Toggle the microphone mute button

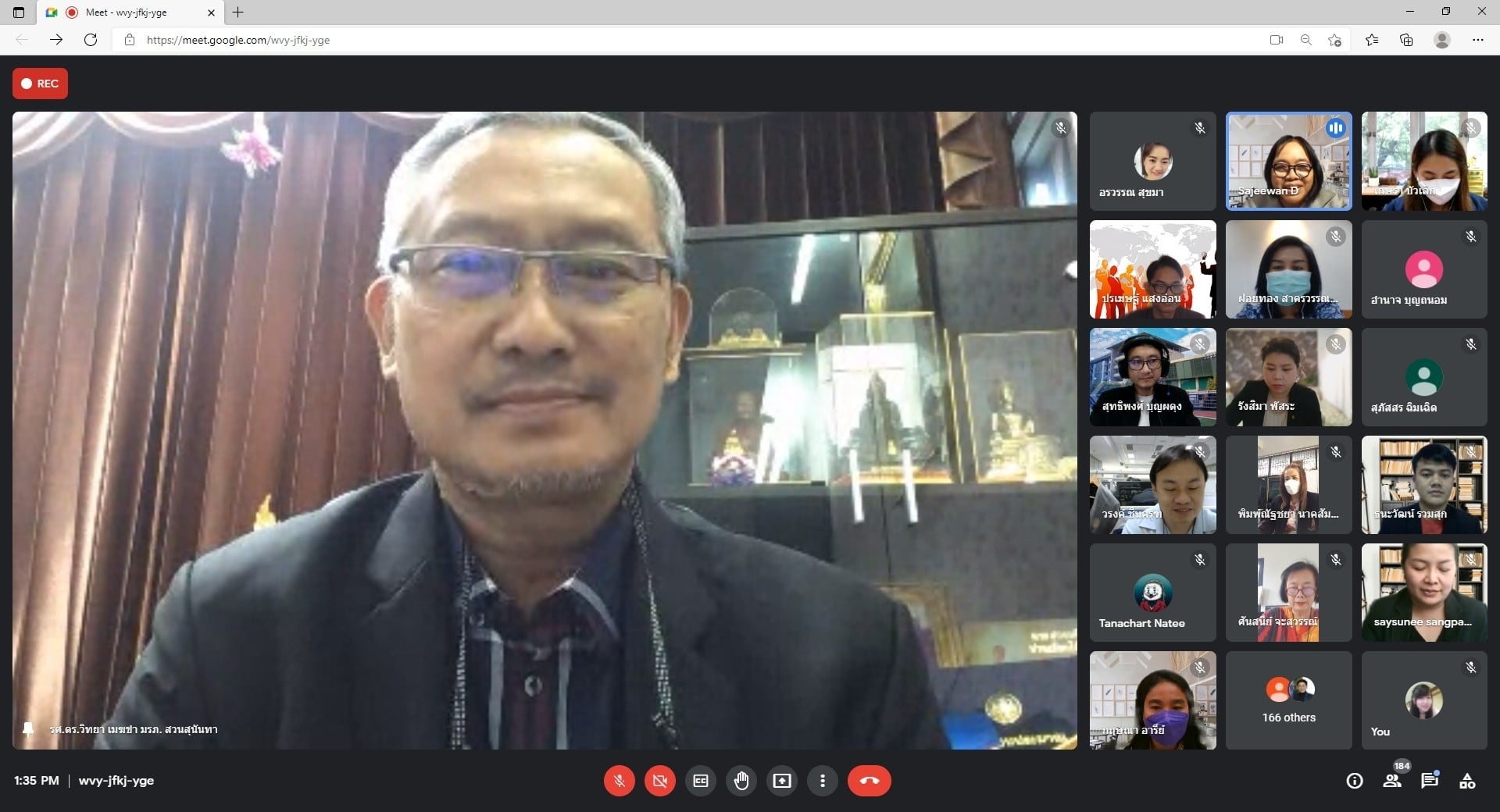point(619,781)
